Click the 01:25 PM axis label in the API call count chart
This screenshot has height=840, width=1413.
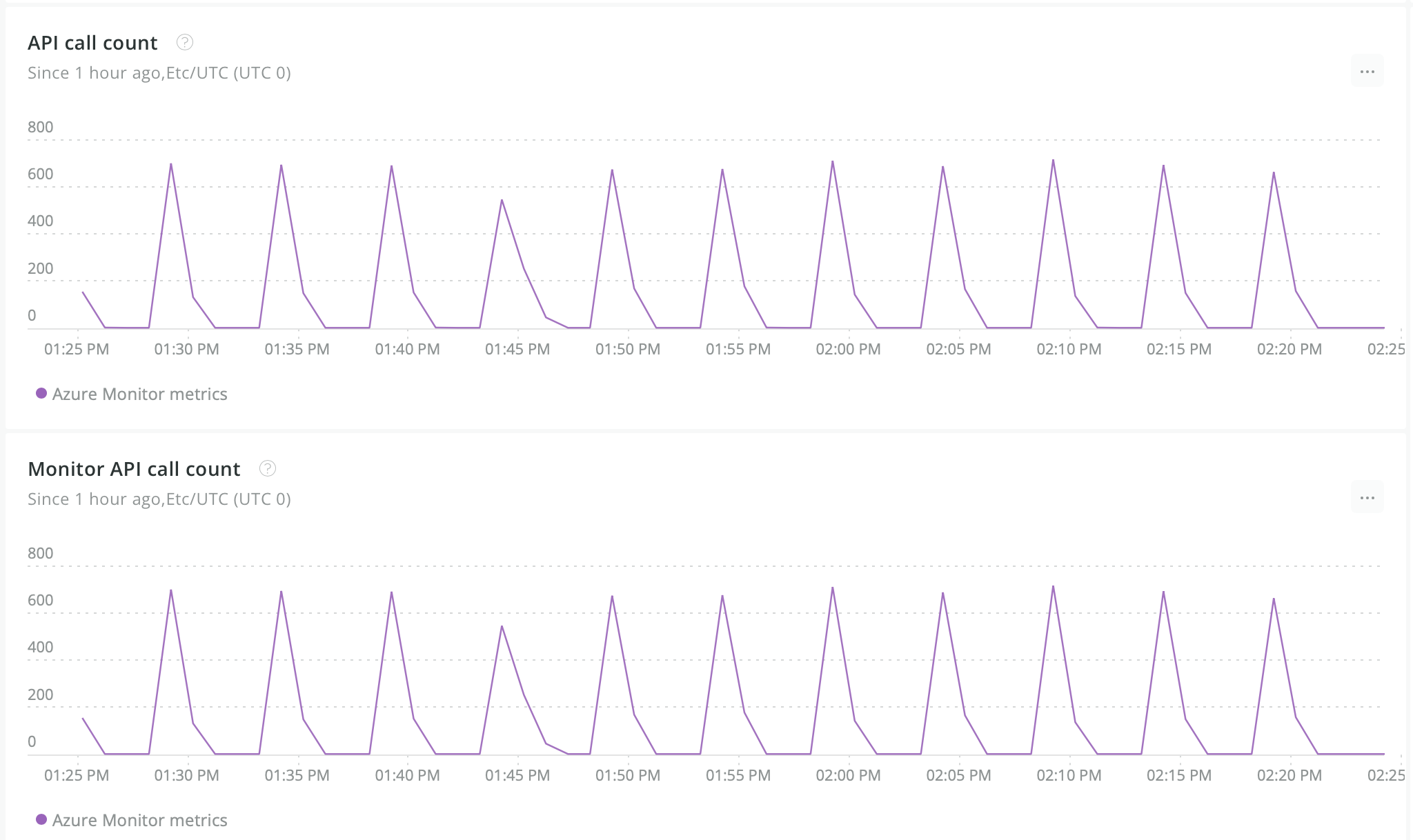[77, 349]
